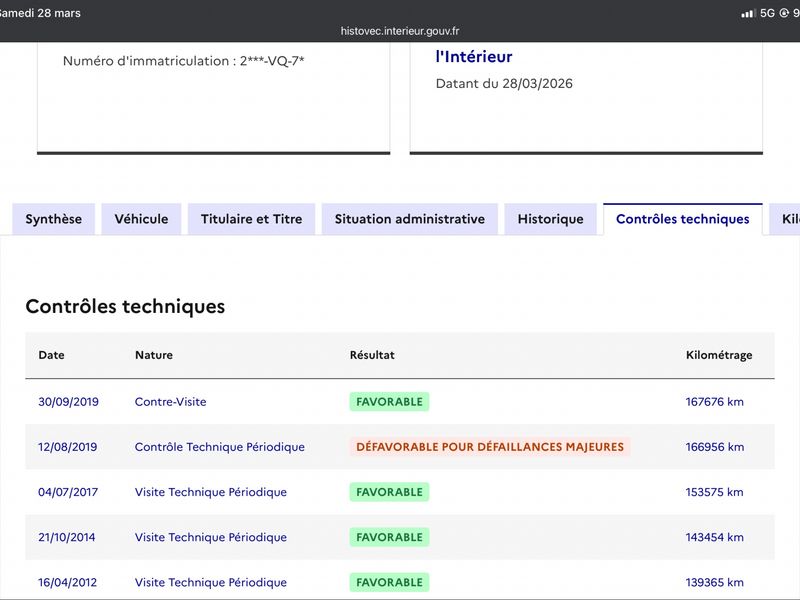Tap the date Samedi 28 mars in status bar
The width and height of the screenshot is (800, 600).
(40, 13)
